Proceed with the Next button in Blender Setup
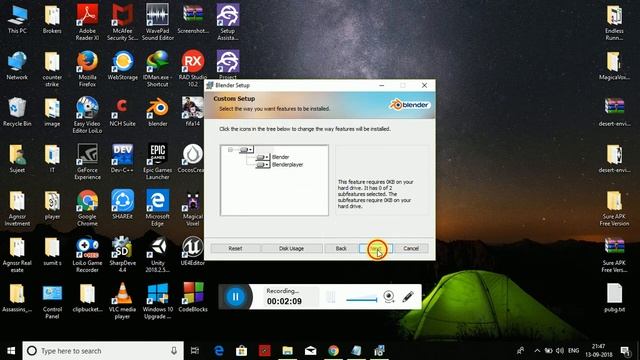Viewport: 640px width, 360px height. [376, 248]
